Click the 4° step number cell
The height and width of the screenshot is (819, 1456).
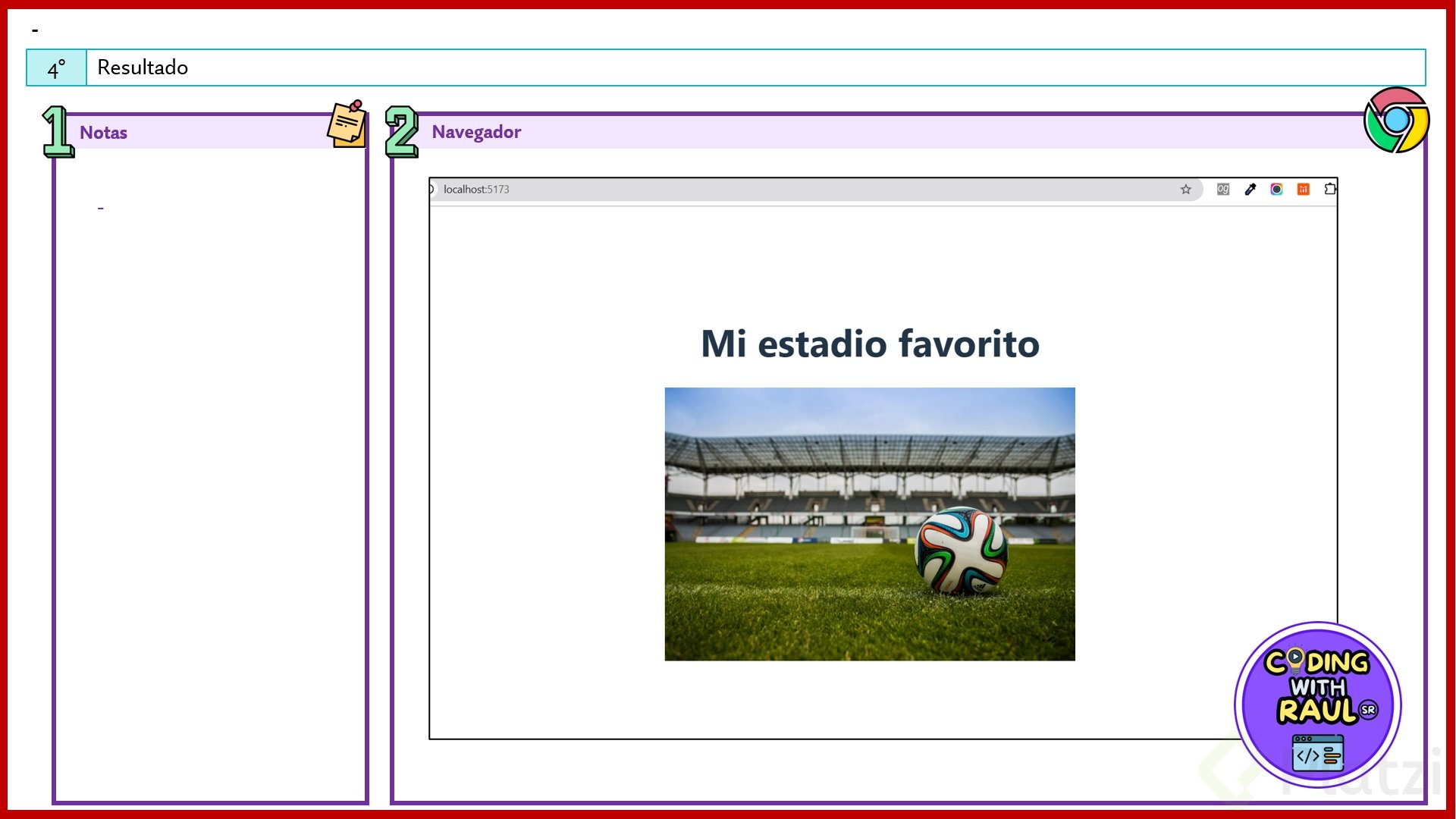(57, 68)
